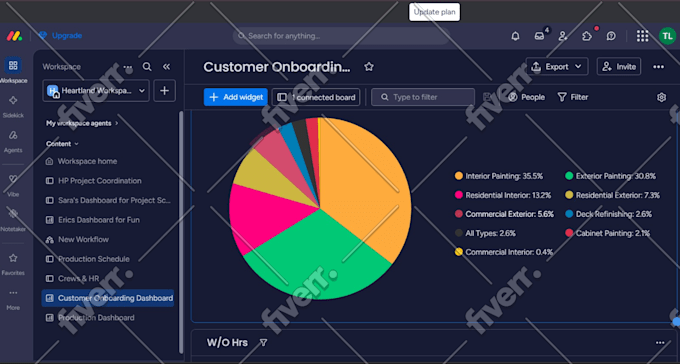Open the dashboard three-dot options menu
Screen dimensions: 680x364
click(x=658, y=67)
